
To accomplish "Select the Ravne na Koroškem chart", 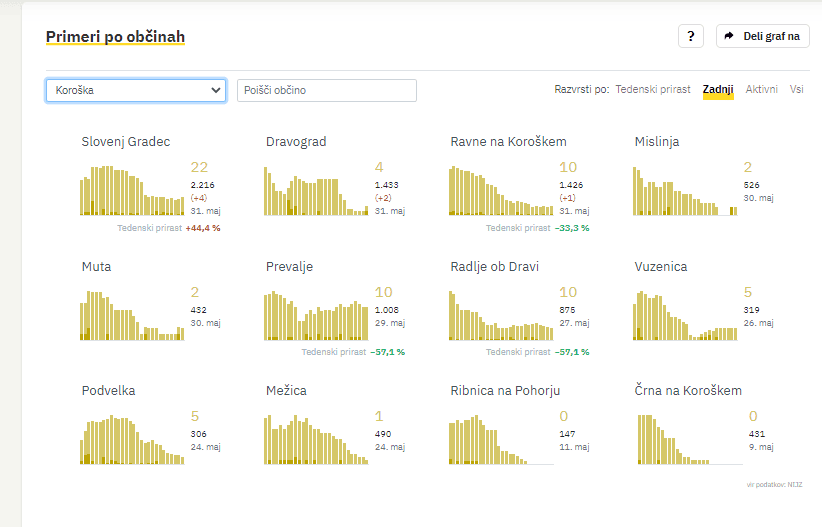I will (500, 192).
